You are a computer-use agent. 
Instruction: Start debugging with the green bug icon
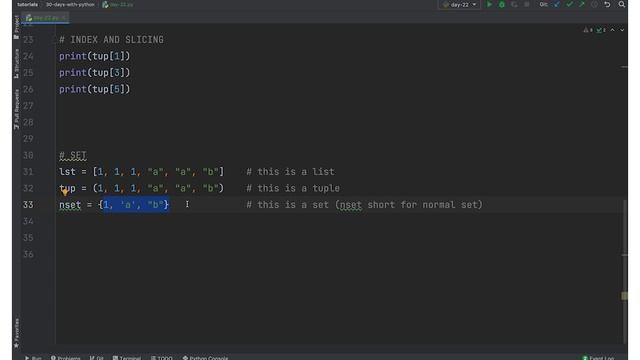(x=502, y=4)
